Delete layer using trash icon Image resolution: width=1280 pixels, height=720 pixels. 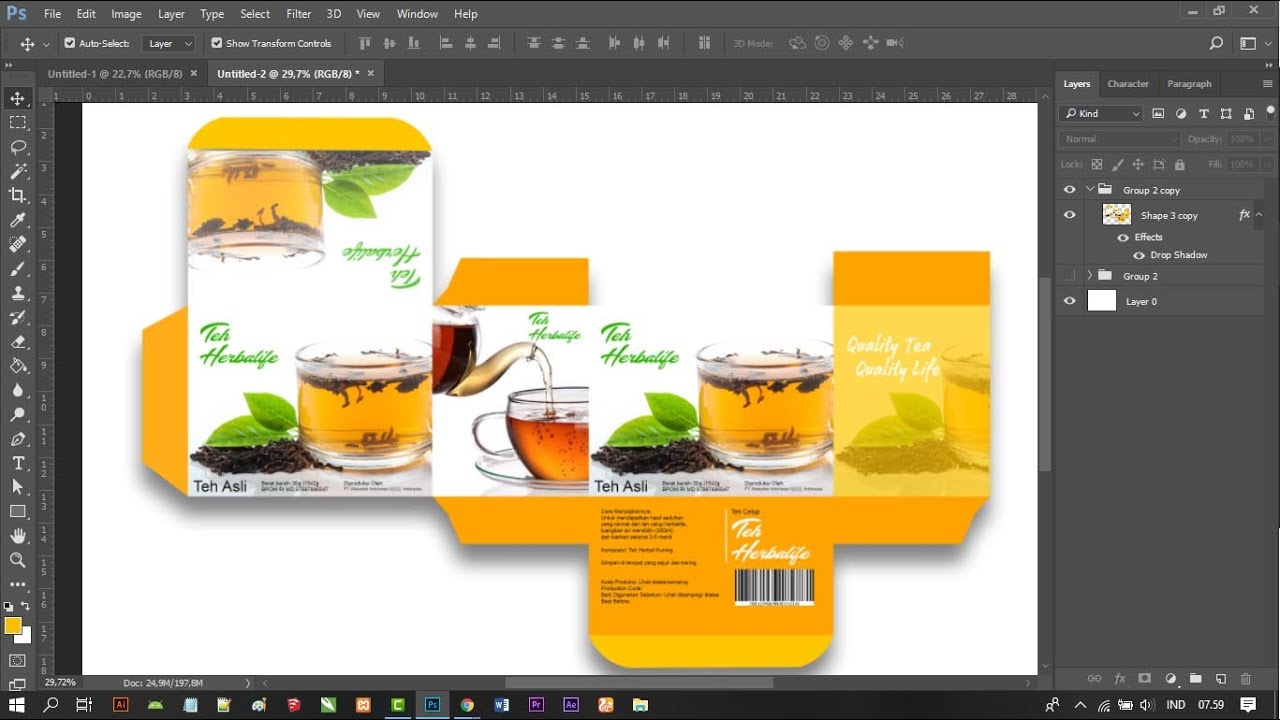coord(1245,679)
